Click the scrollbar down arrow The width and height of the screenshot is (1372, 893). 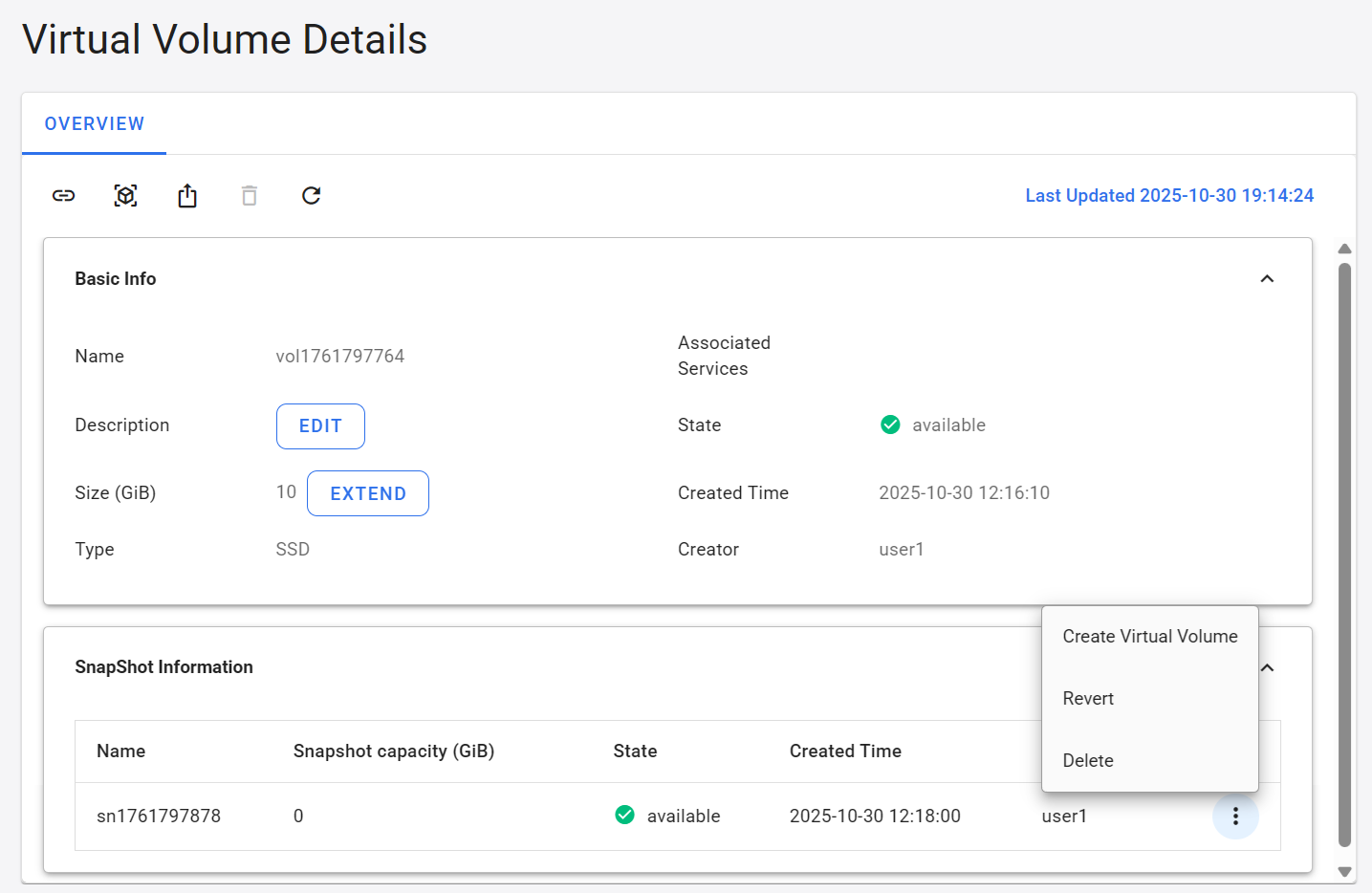[1344, 871]
